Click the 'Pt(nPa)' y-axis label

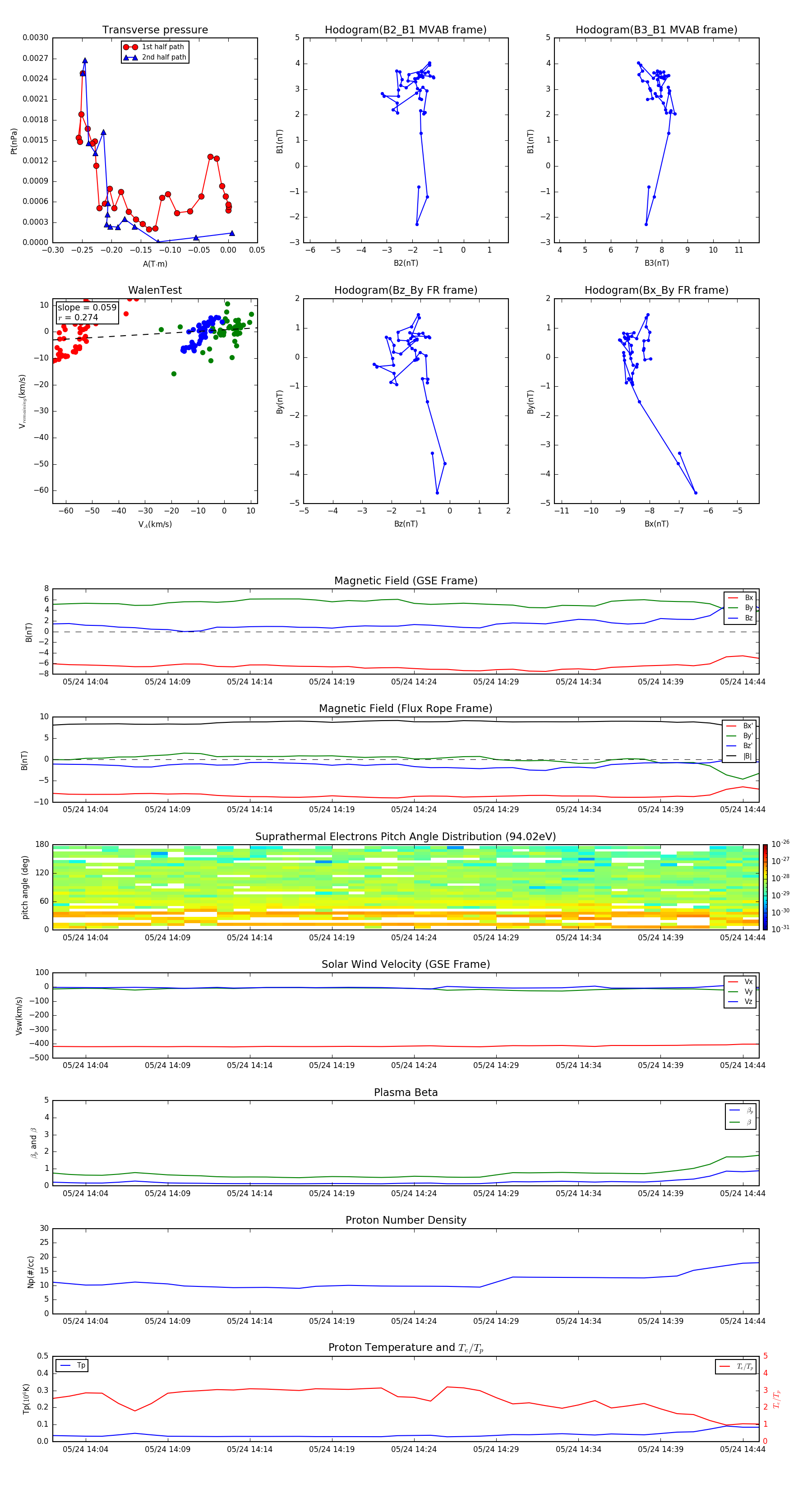tap(14, 141)
